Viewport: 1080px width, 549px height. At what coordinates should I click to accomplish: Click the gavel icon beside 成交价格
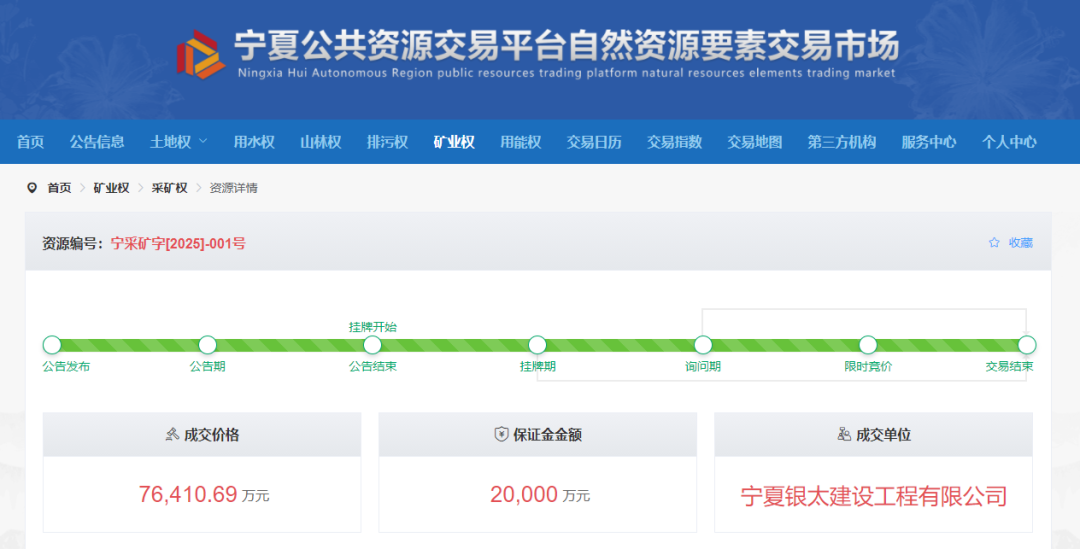coord(171,435)
